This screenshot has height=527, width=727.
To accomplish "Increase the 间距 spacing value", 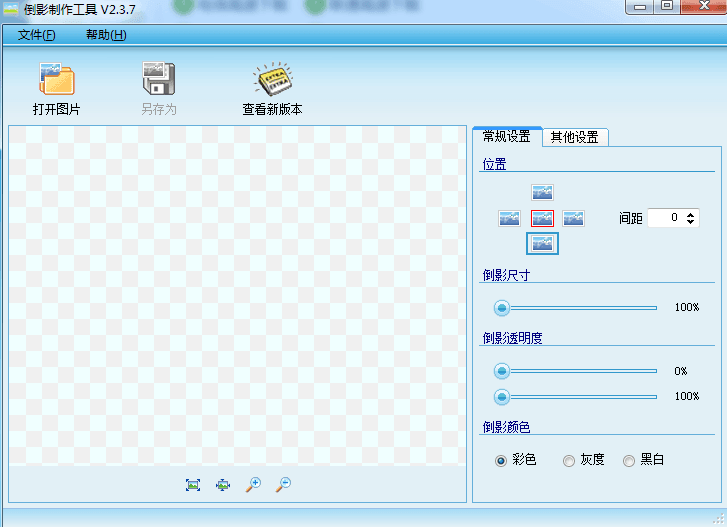I will (x=690, y=214).
